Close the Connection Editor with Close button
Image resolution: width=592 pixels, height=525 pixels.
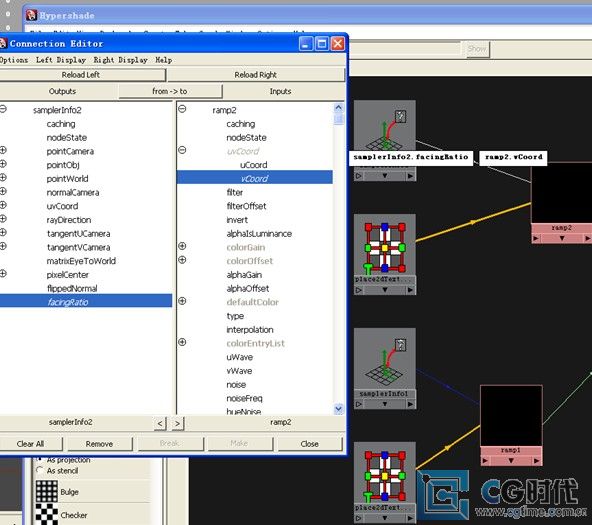(x=310, y=444)
